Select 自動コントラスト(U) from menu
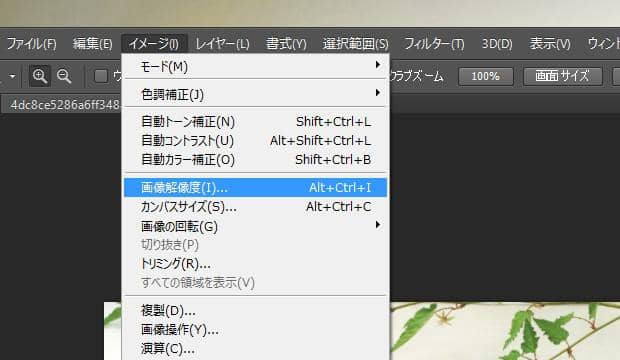 pyautogui.click(x=255, y=140)
